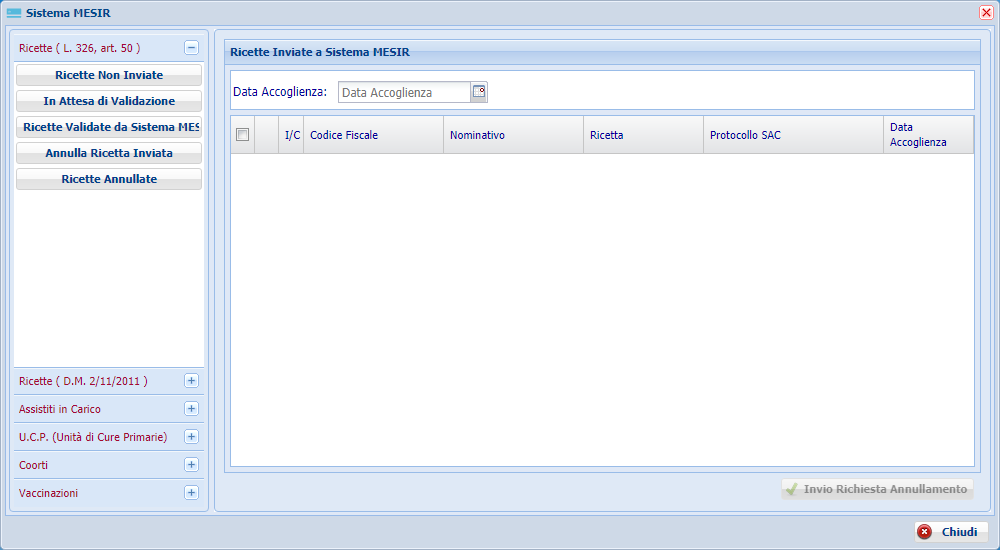1000x550 pixels.
Task: Open Ricette Annullate list
Action: (109, 179)
